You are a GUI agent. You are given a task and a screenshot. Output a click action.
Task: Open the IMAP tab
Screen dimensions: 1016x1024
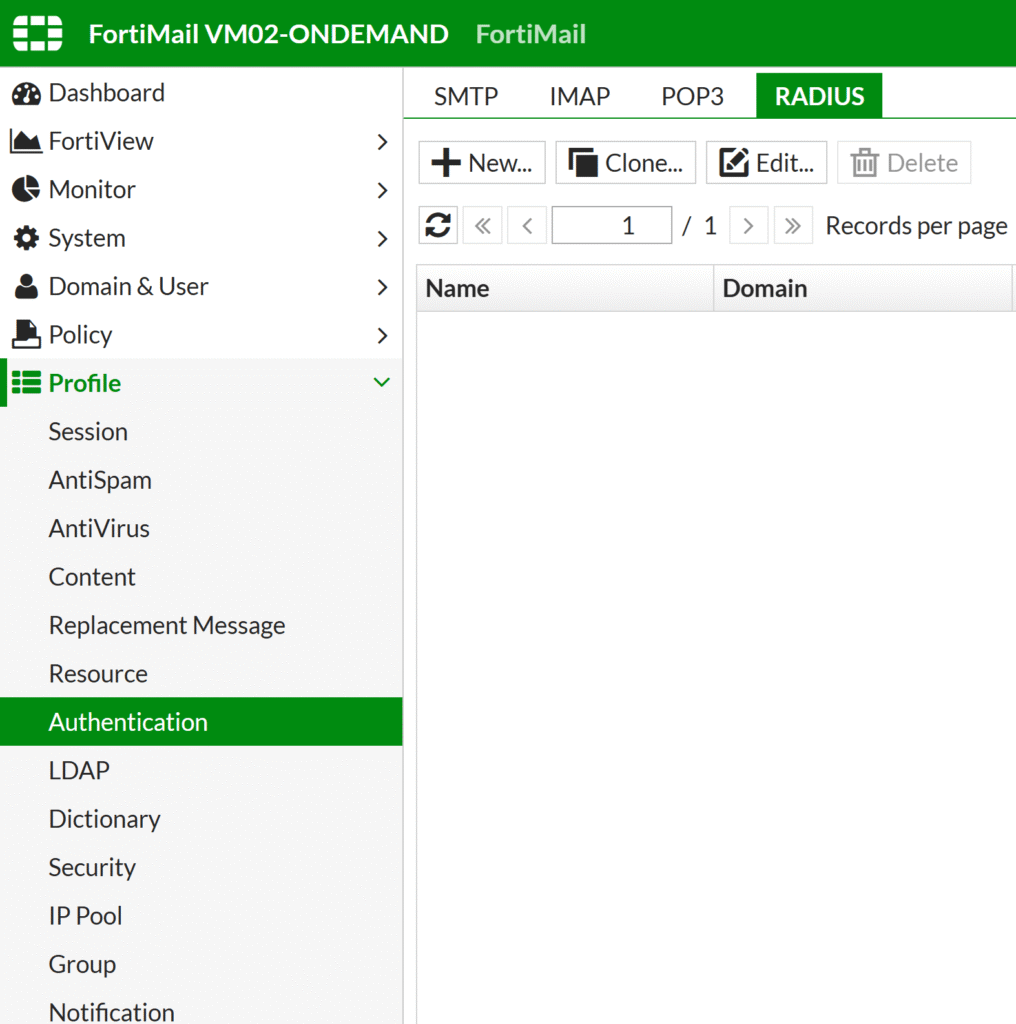579,95
